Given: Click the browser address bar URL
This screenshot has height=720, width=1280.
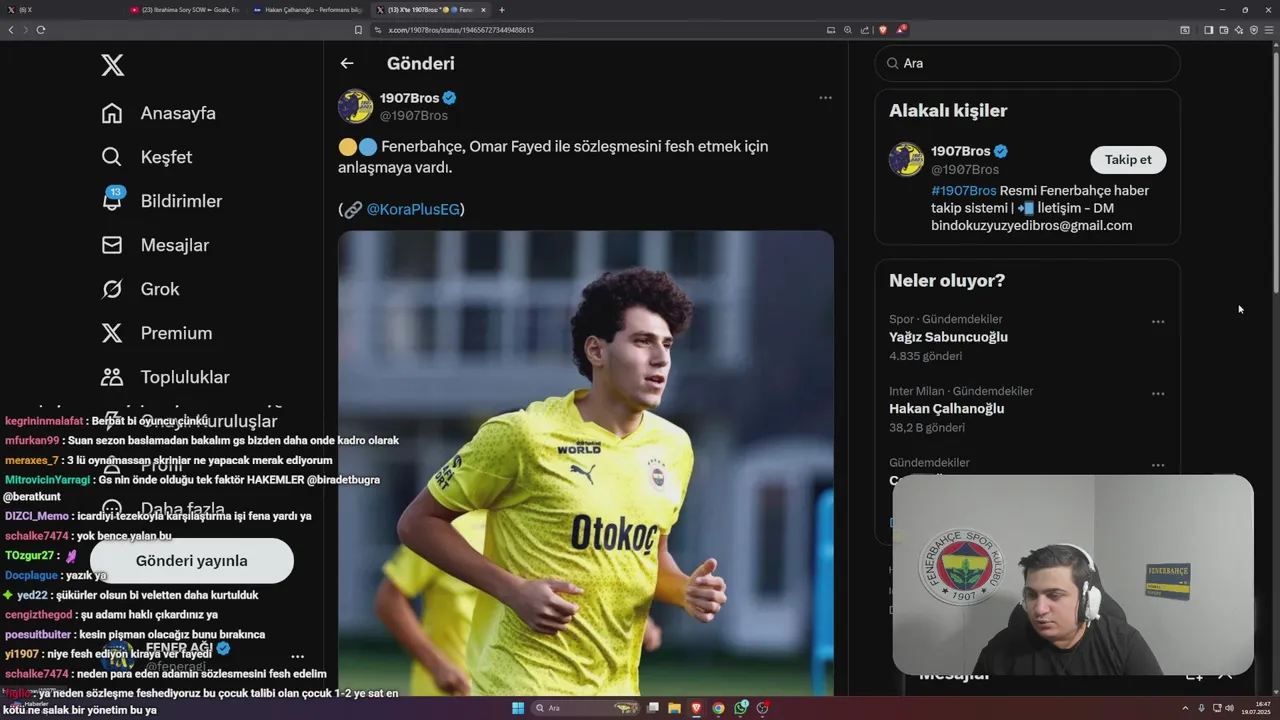Looking at the screenshot, I should [461, 30].
